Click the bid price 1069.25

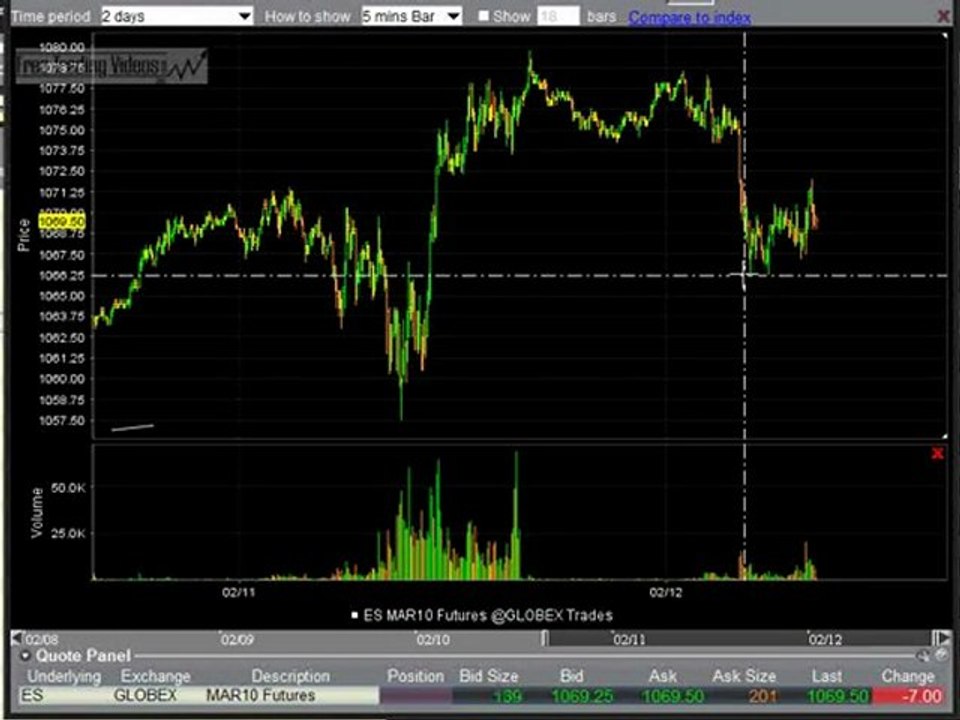(582, 696)
